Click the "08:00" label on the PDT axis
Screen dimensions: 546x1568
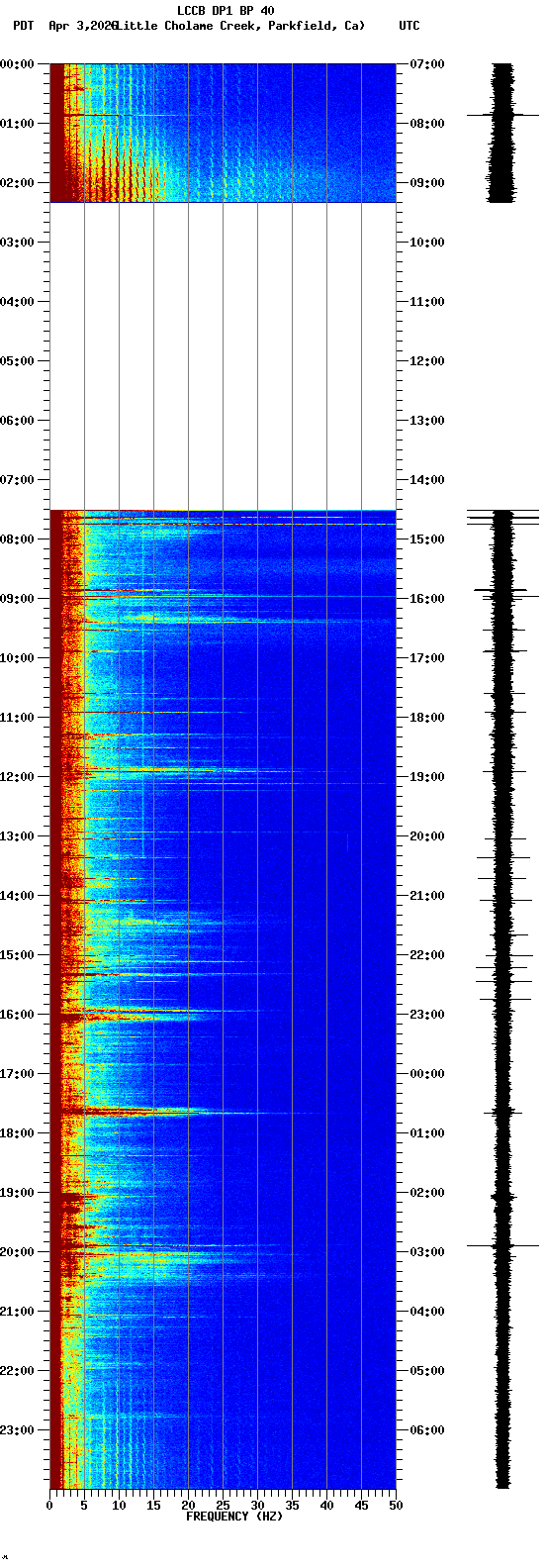17,539
